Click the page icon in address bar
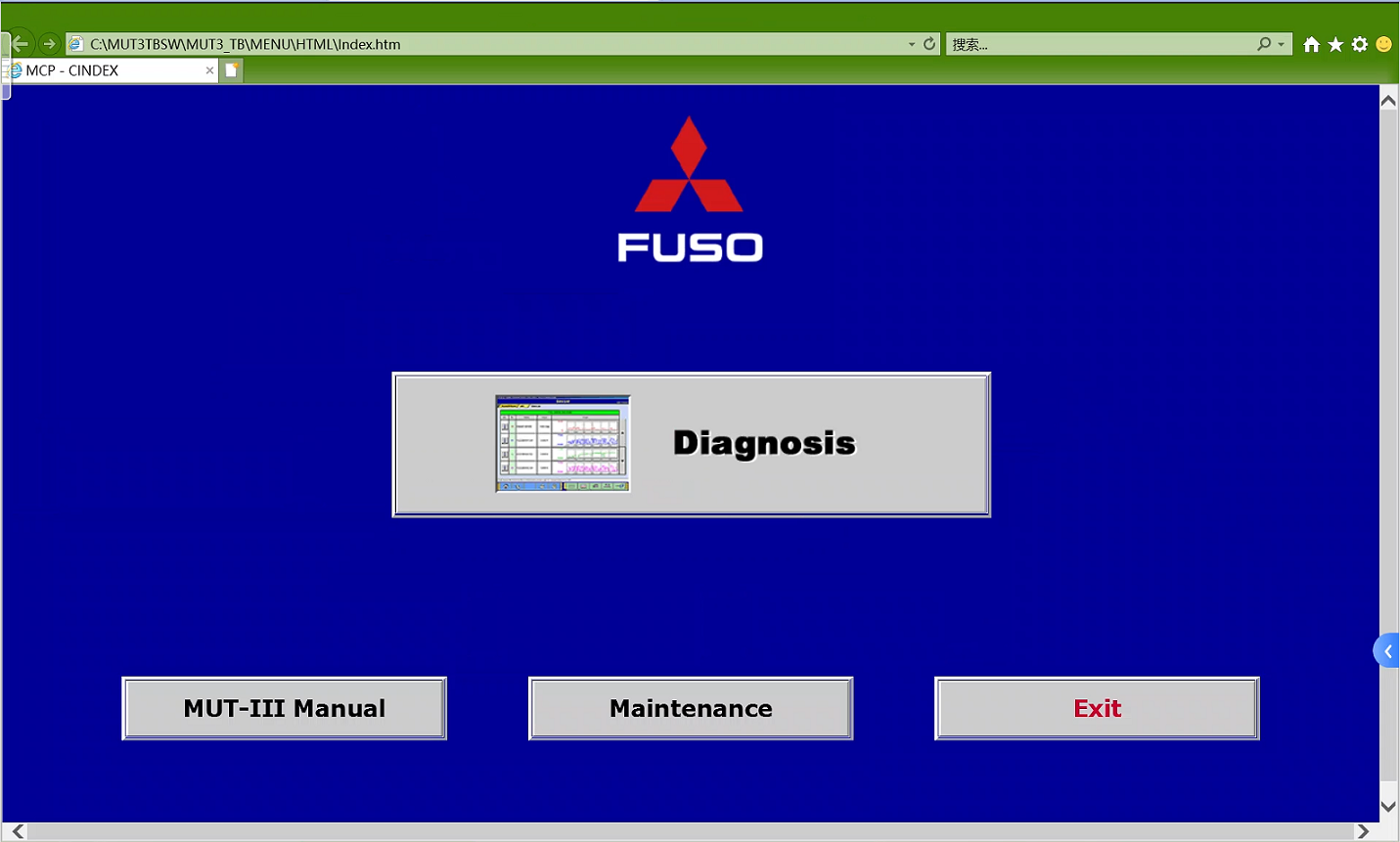The height and width of the screenshot is (842, 1400). [x=76, y=44]
